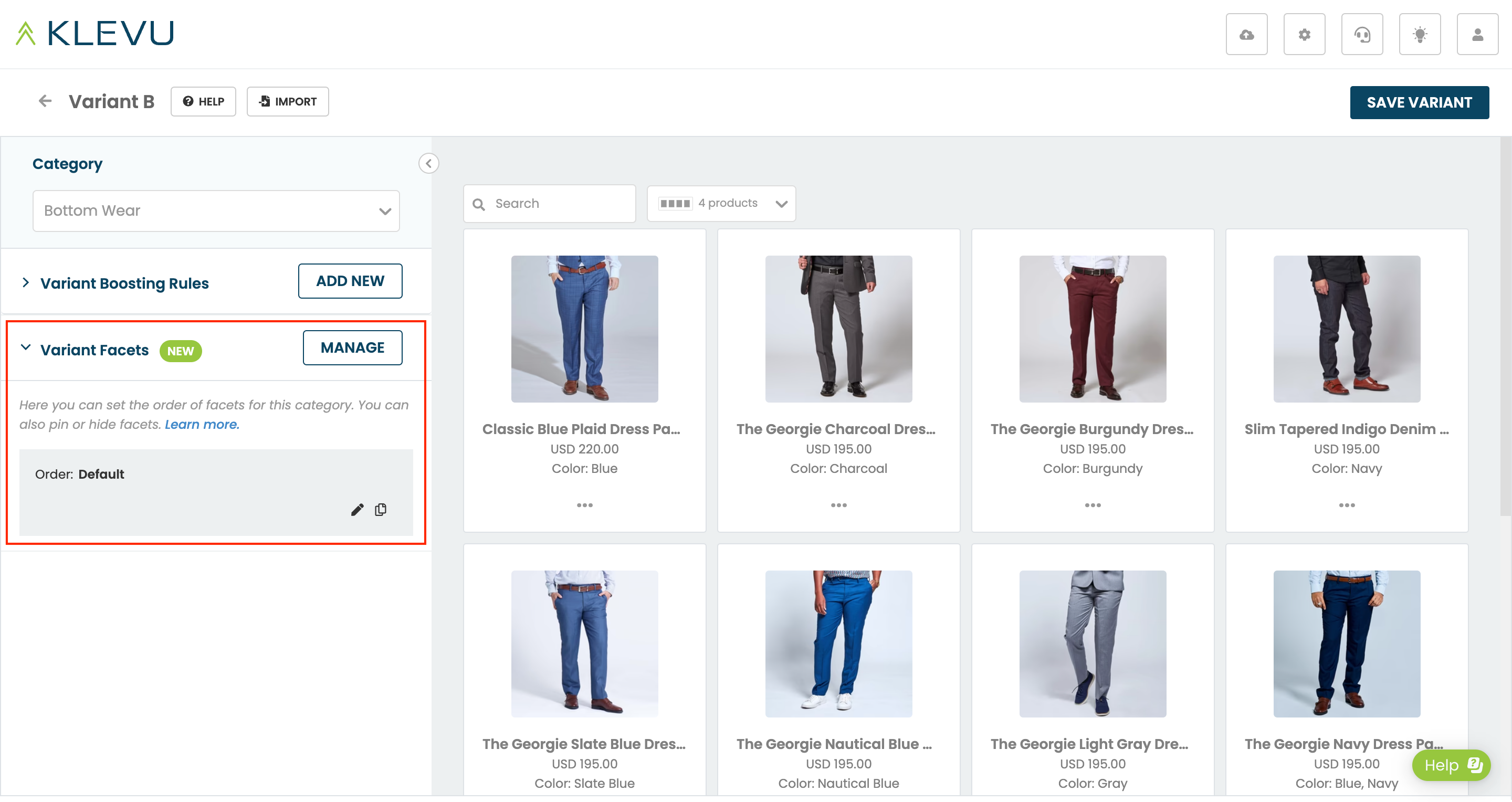Click MANAGE for Variant Facets
The image size is (1512, 802).
tap(353, 348)
